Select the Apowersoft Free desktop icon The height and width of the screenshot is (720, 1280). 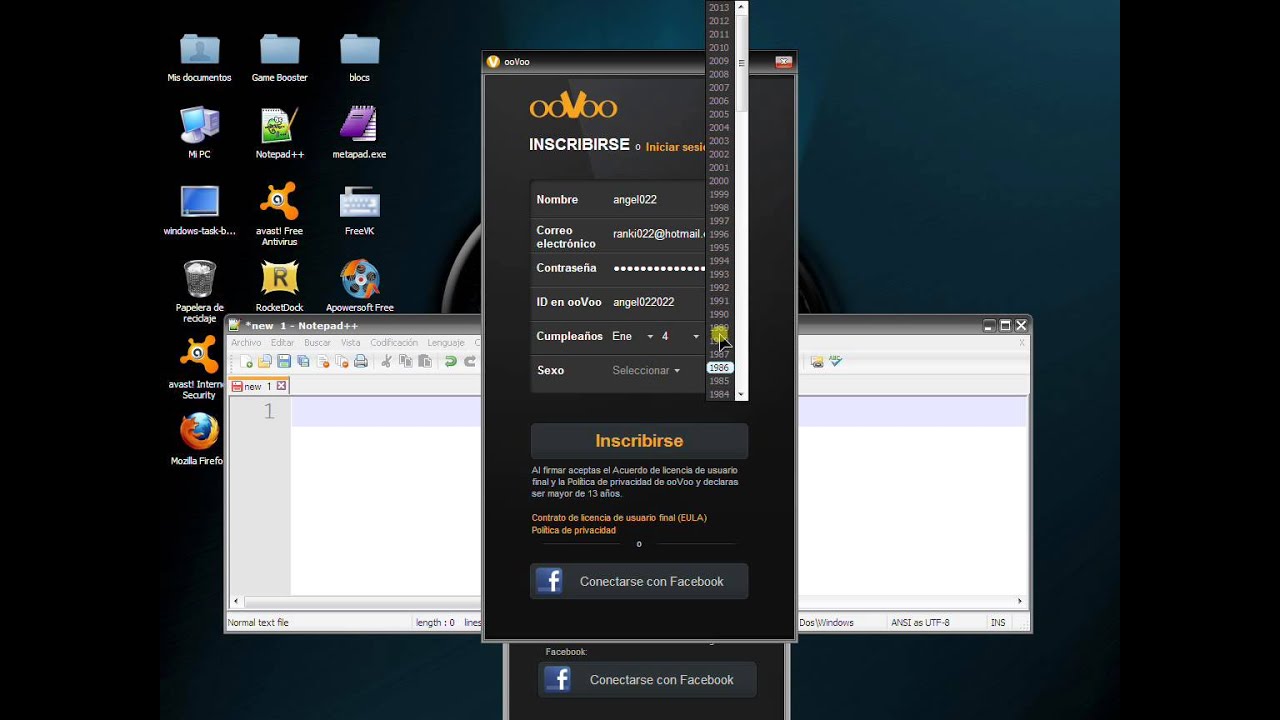click(360, 286)
